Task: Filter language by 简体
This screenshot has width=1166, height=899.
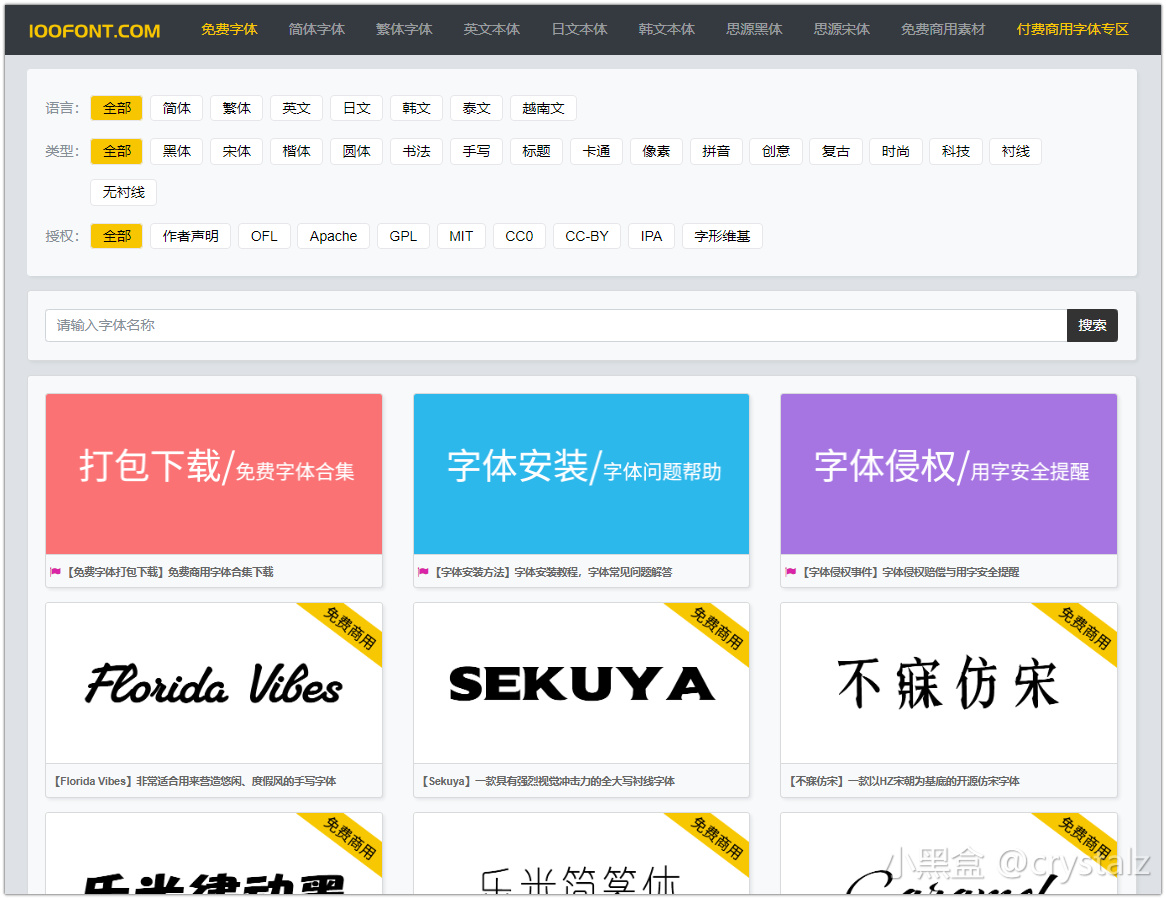Action: 176,108
